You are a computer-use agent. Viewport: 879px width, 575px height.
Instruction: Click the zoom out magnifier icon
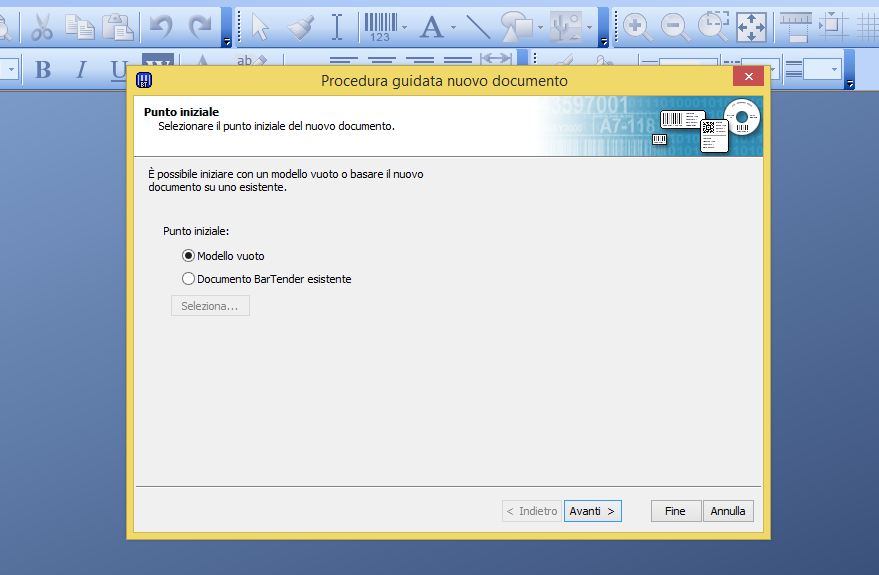pyautogui.click(x=675, y=27)
